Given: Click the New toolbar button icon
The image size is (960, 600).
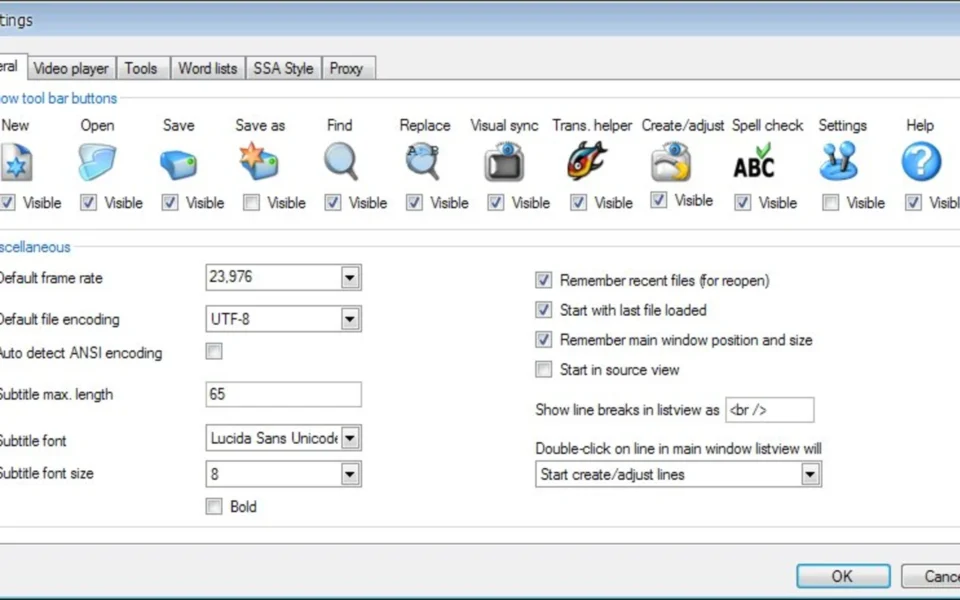Looking at the screenshot, I should tap(15, 162).
